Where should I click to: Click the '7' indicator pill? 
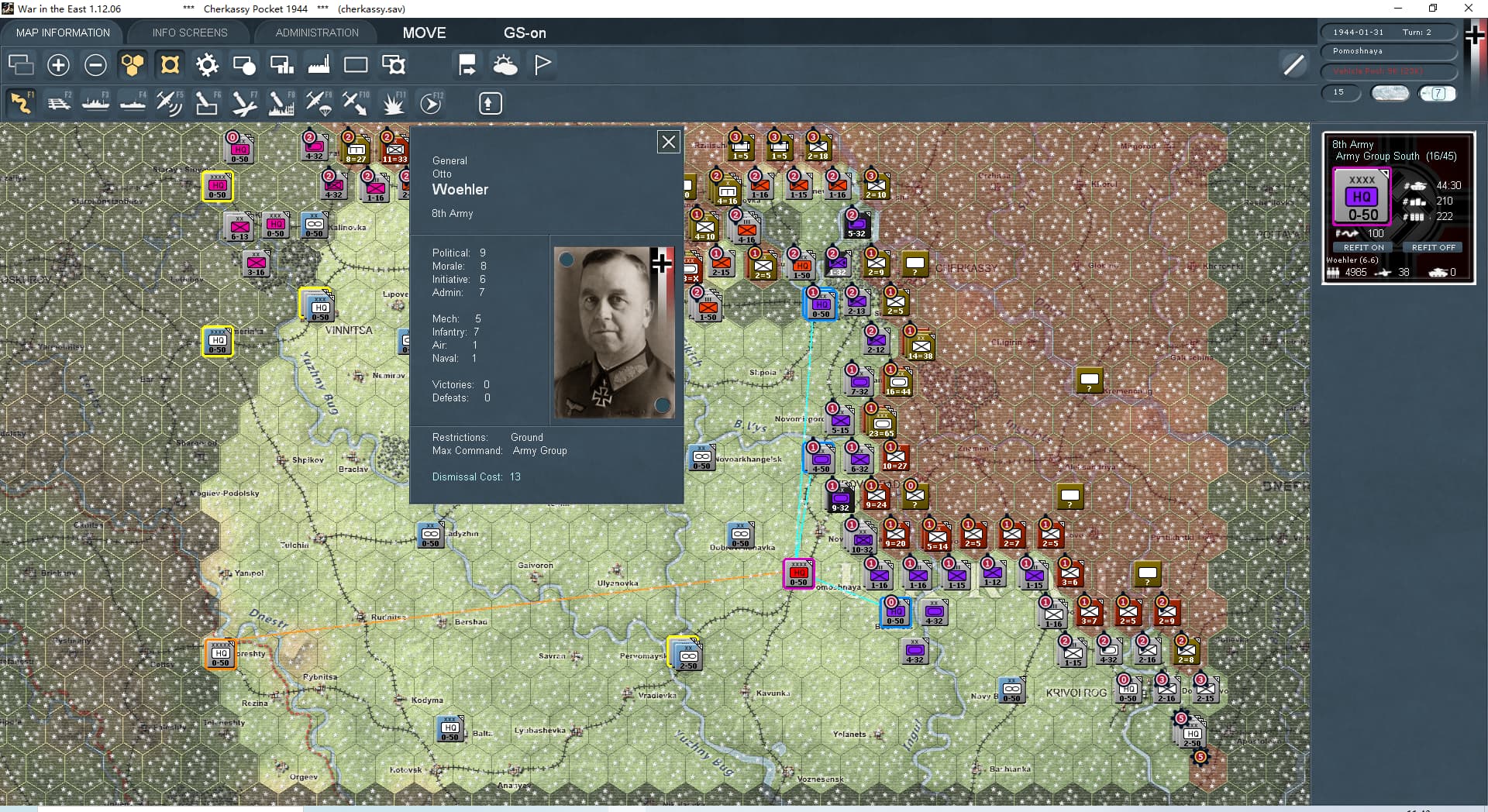(x=1438, y=93)
